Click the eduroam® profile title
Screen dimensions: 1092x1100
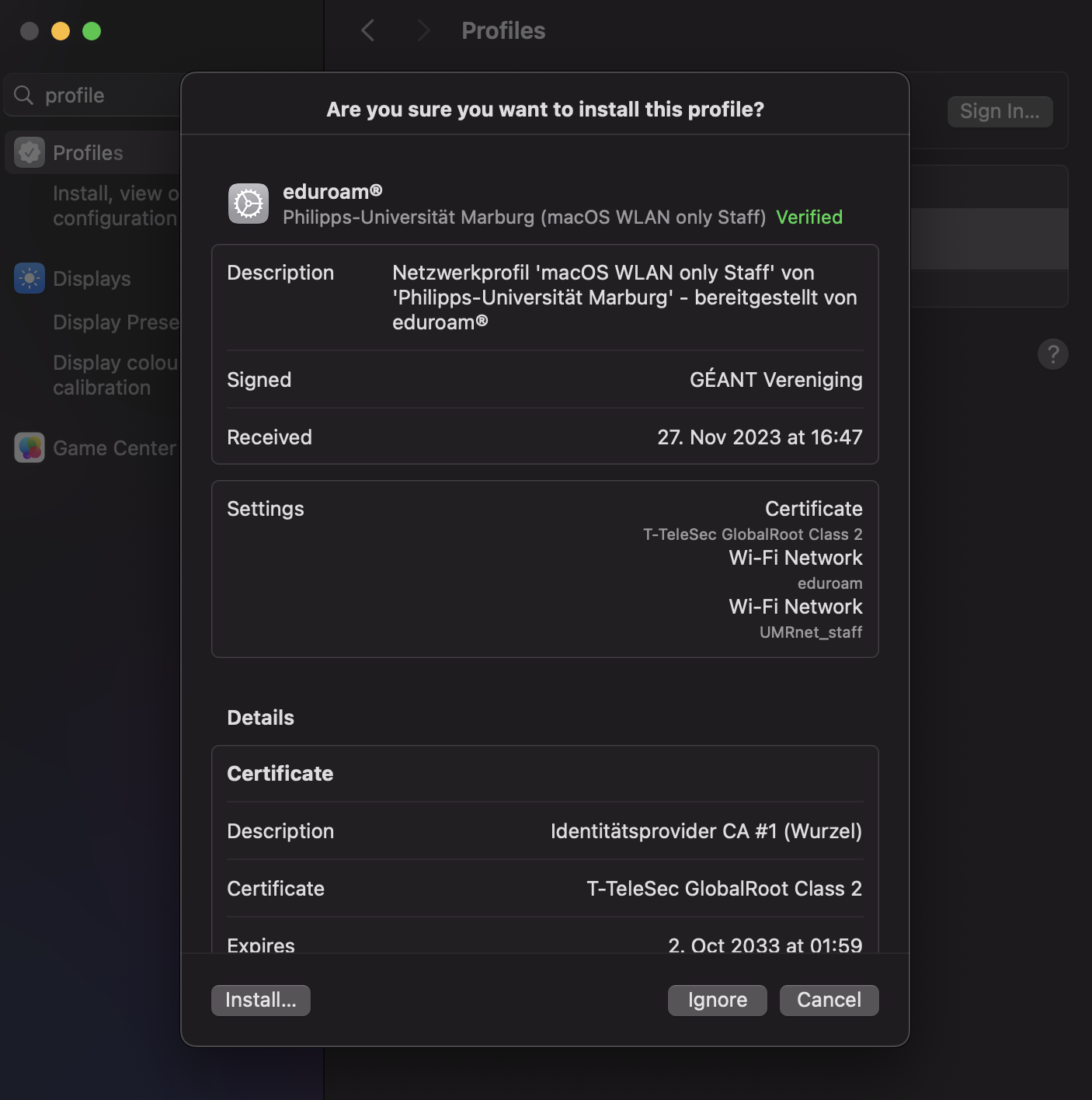click(x=332, y=191)
